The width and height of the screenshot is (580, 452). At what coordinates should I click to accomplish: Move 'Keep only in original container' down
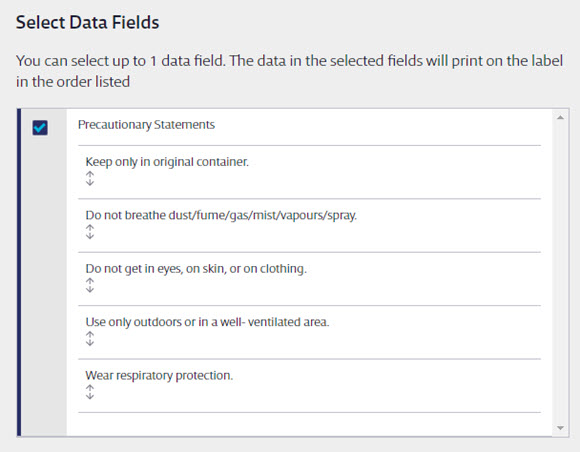point(90,182)
